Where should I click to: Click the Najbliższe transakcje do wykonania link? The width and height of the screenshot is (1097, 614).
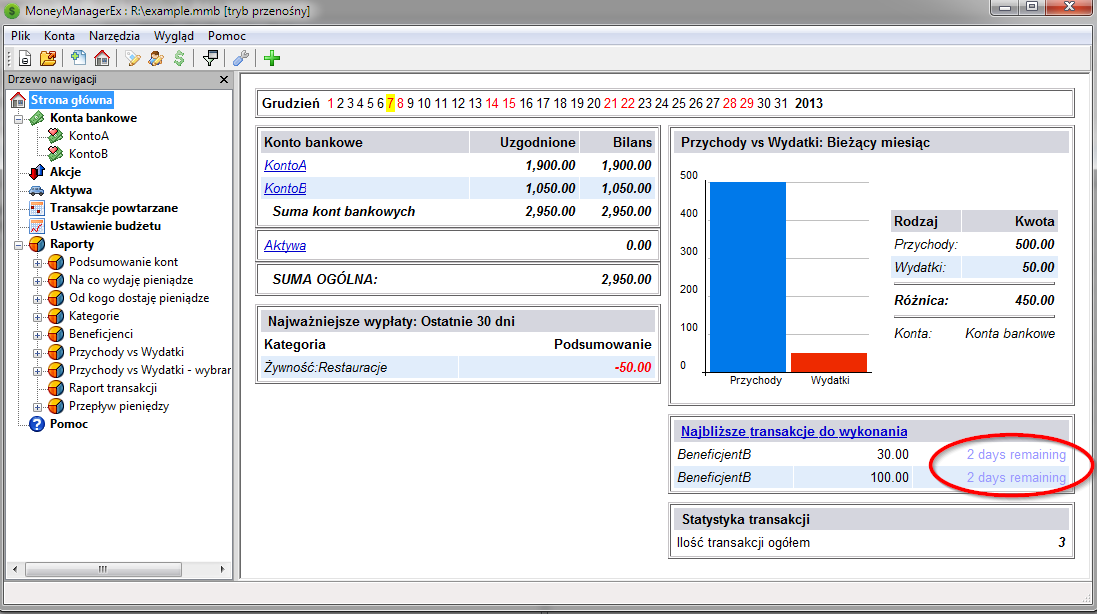pyautogui.click(x=794, y=431)
